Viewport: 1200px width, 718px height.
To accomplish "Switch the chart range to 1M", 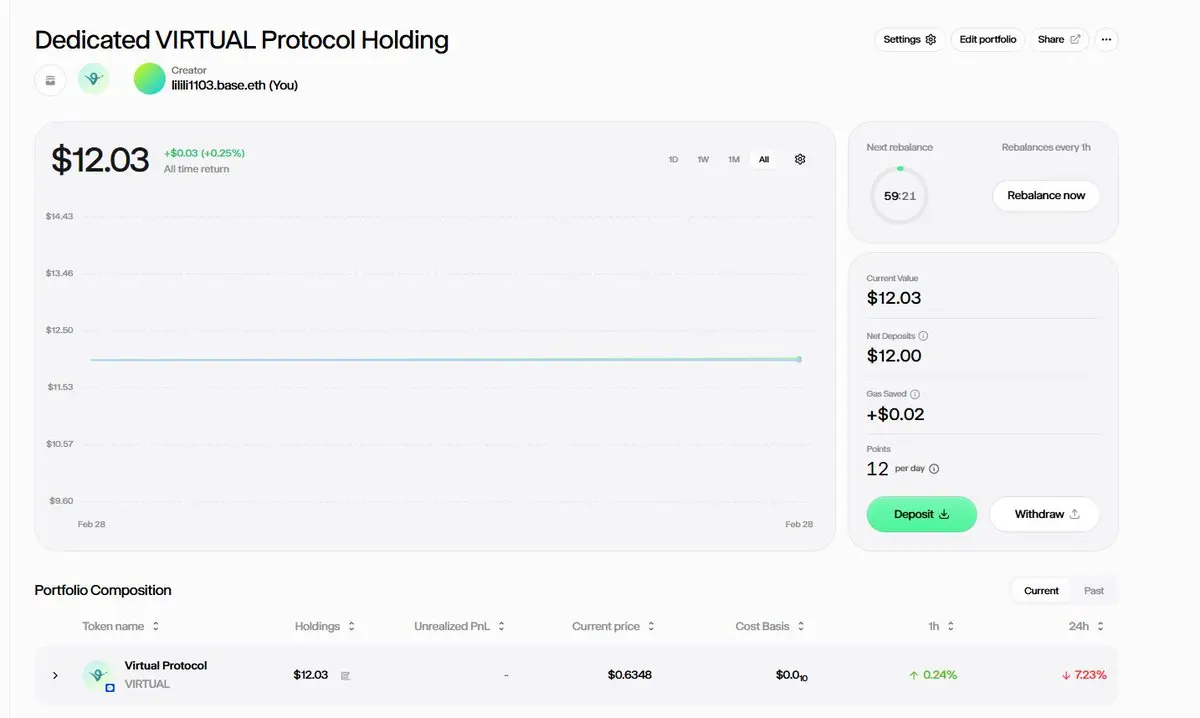I will [x=734, y=159].
